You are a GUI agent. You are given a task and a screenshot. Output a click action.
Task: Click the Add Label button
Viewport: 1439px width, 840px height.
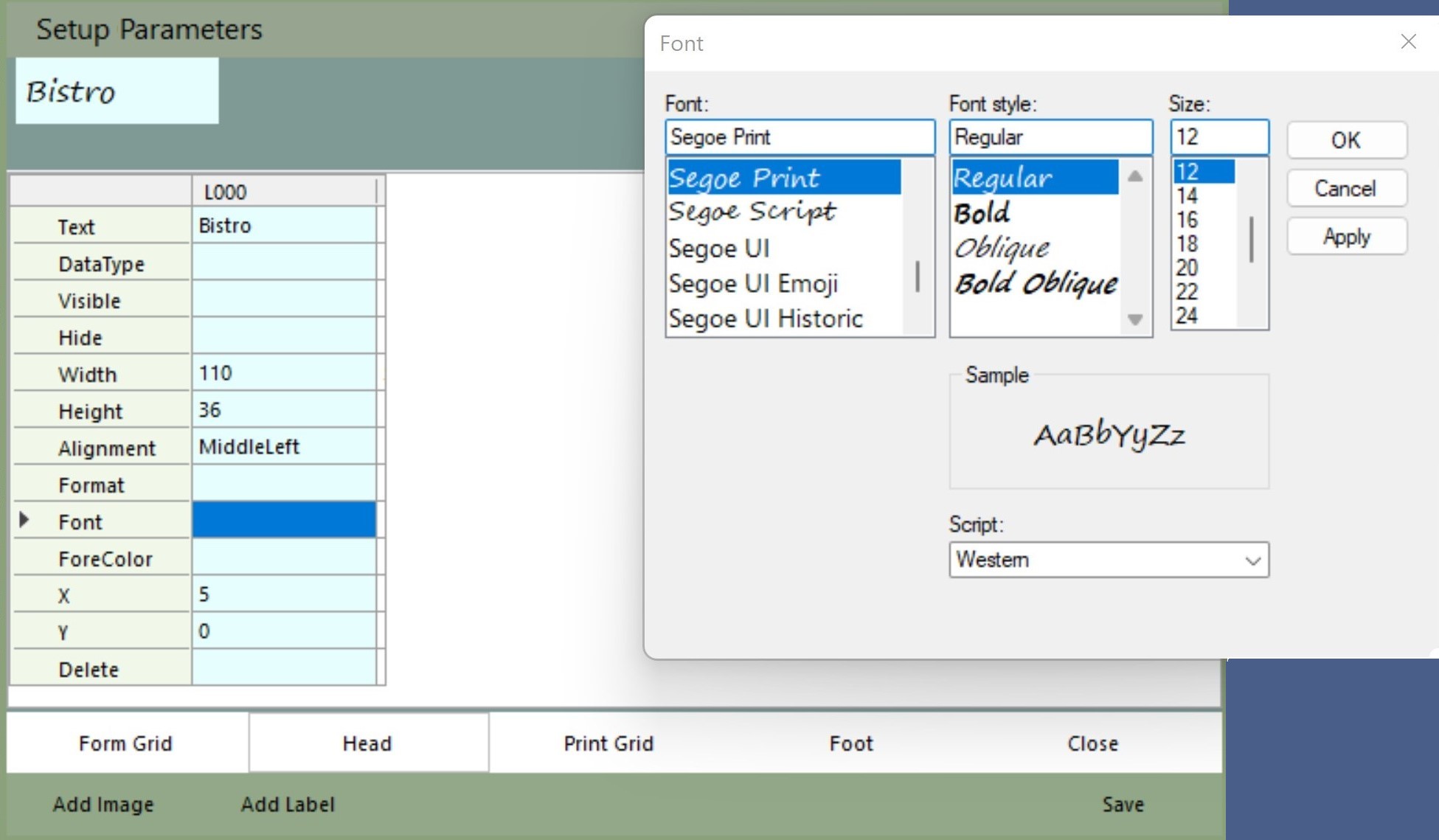tap(288, 805)
